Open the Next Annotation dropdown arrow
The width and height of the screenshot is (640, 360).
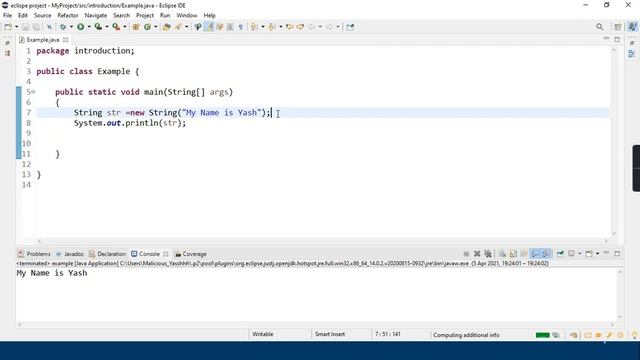point(262,27)
